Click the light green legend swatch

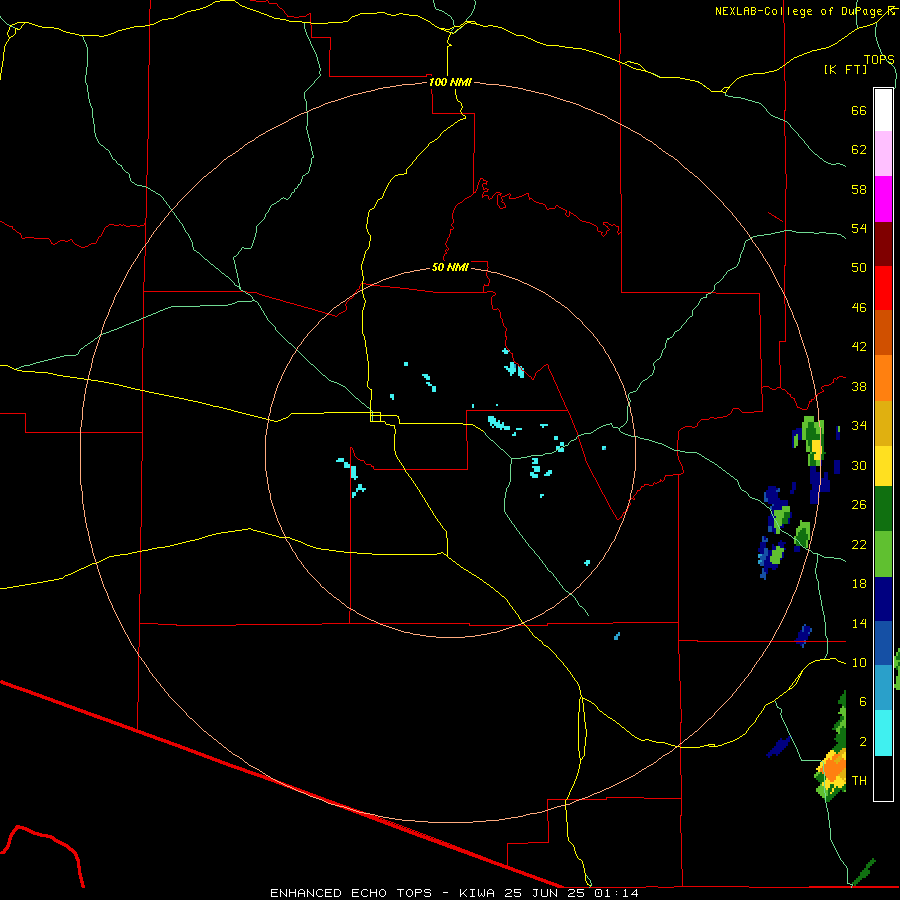click(883, 554)
